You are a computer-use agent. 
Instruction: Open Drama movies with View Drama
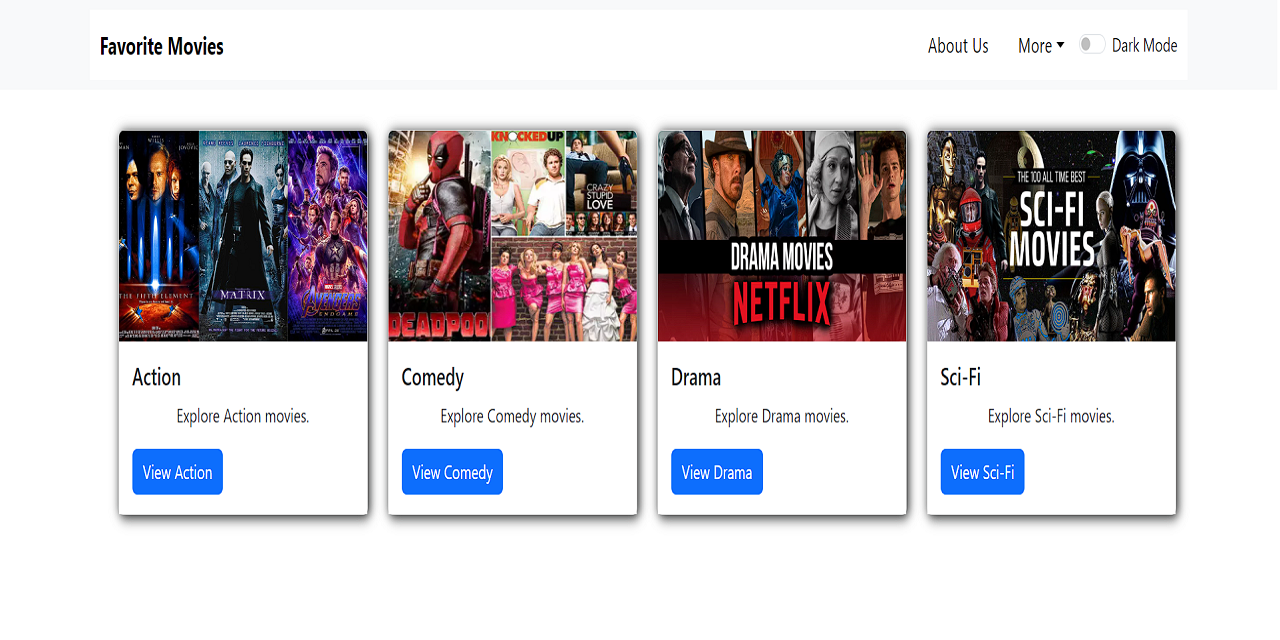pyautogui.click(x=717, y=471)
